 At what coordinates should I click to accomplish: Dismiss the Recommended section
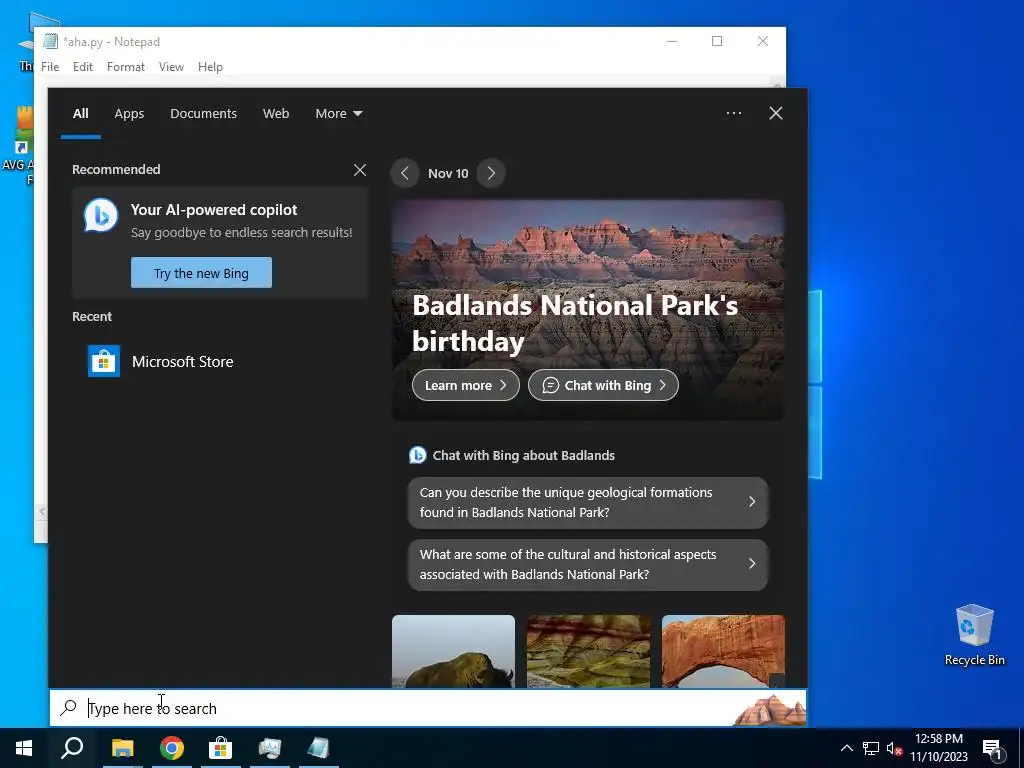click(360, 170)
